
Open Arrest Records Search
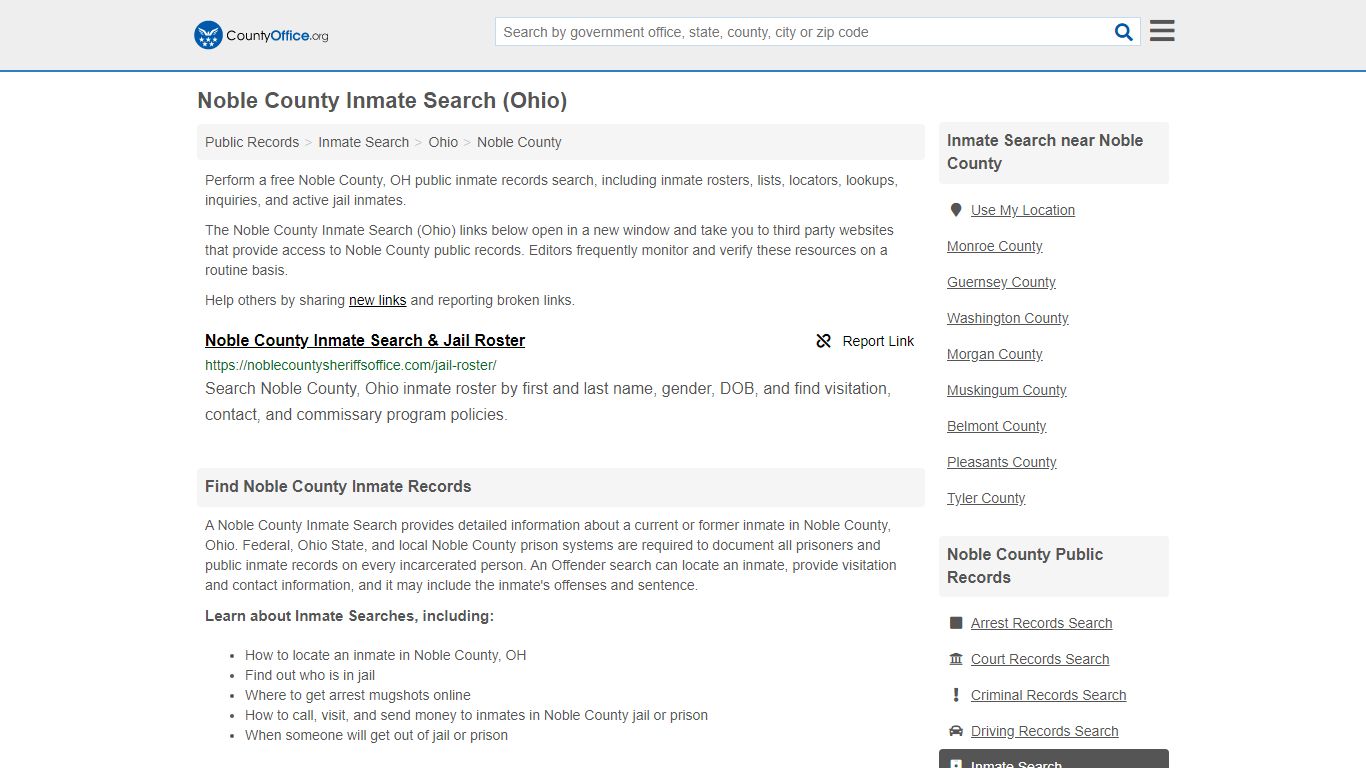pos(1041,623)
